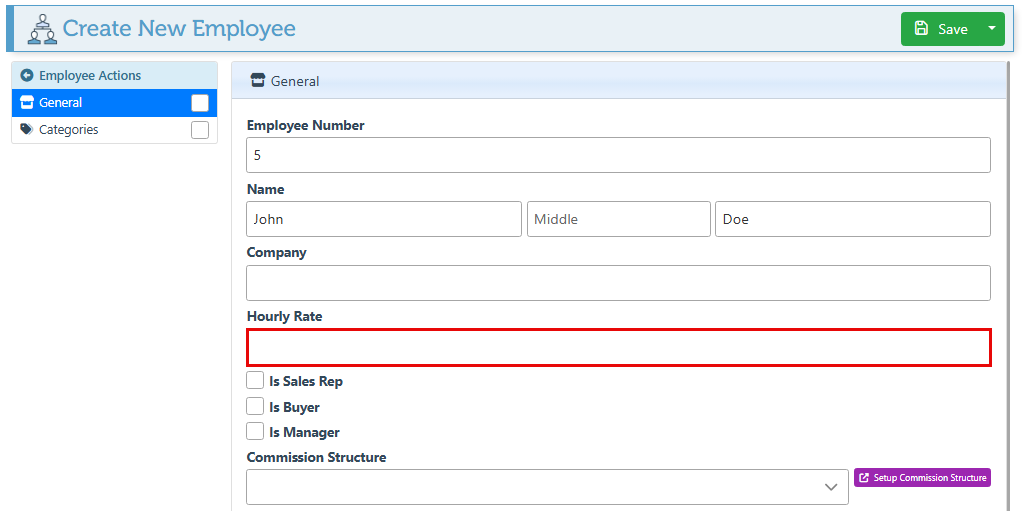1022x511 pixels.
Task: Click the Company text field
Action: (x=618, y=283)
